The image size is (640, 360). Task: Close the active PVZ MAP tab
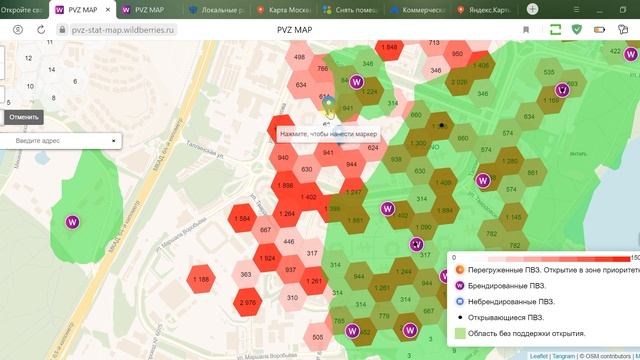[108, 10]
